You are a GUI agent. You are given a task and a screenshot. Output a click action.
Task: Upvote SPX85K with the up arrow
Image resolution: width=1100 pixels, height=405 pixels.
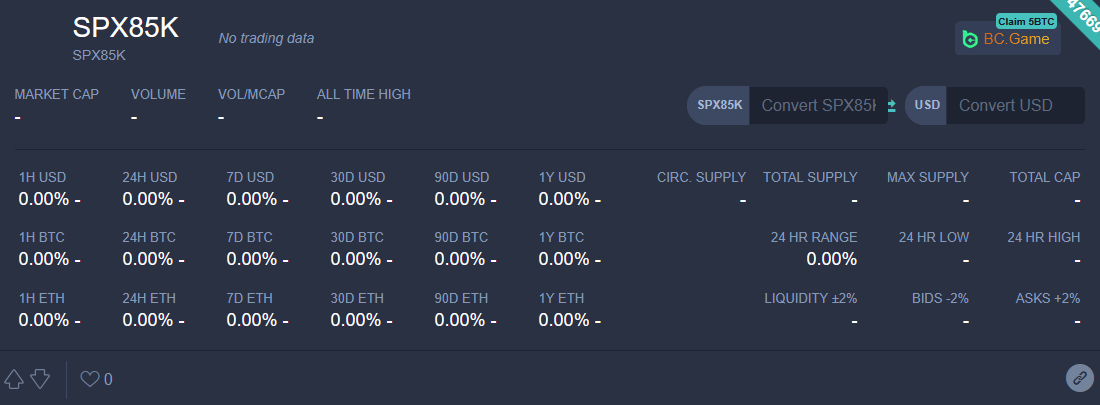point(13,379)
